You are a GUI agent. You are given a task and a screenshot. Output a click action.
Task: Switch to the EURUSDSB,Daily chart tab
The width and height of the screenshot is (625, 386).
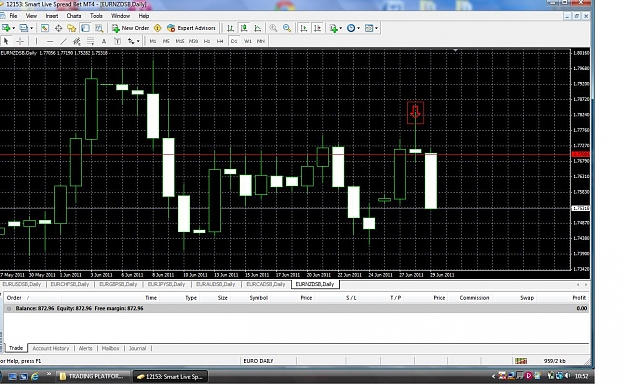coord(22,284)
